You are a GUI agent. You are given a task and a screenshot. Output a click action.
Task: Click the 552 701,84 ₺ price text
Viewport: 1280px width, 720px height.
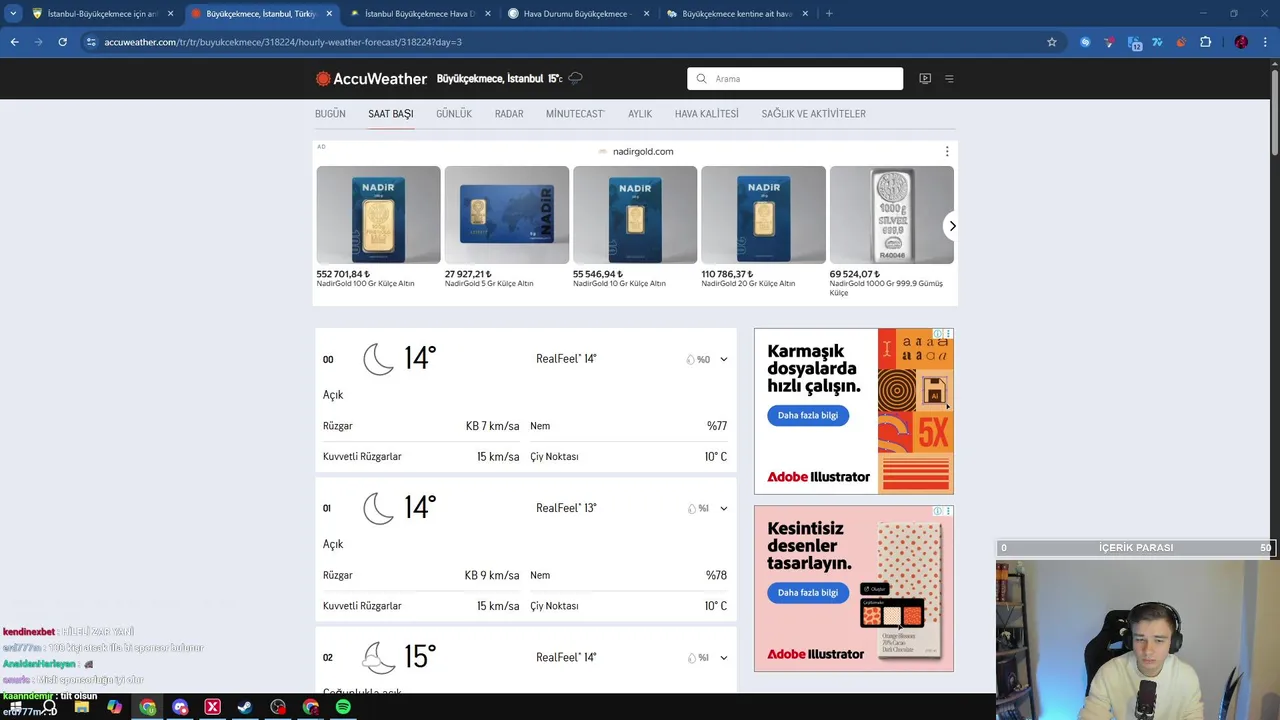[x=343, y=274]
